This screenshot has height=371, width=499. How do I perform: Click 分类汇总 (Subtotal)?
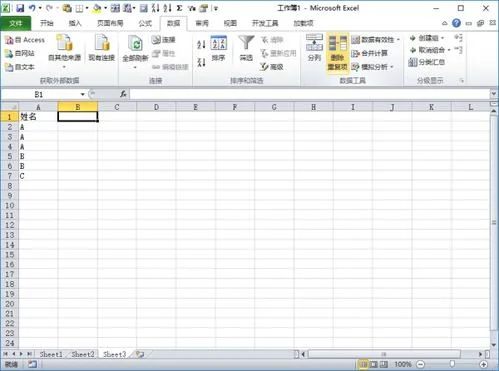(x=427, y=62)
